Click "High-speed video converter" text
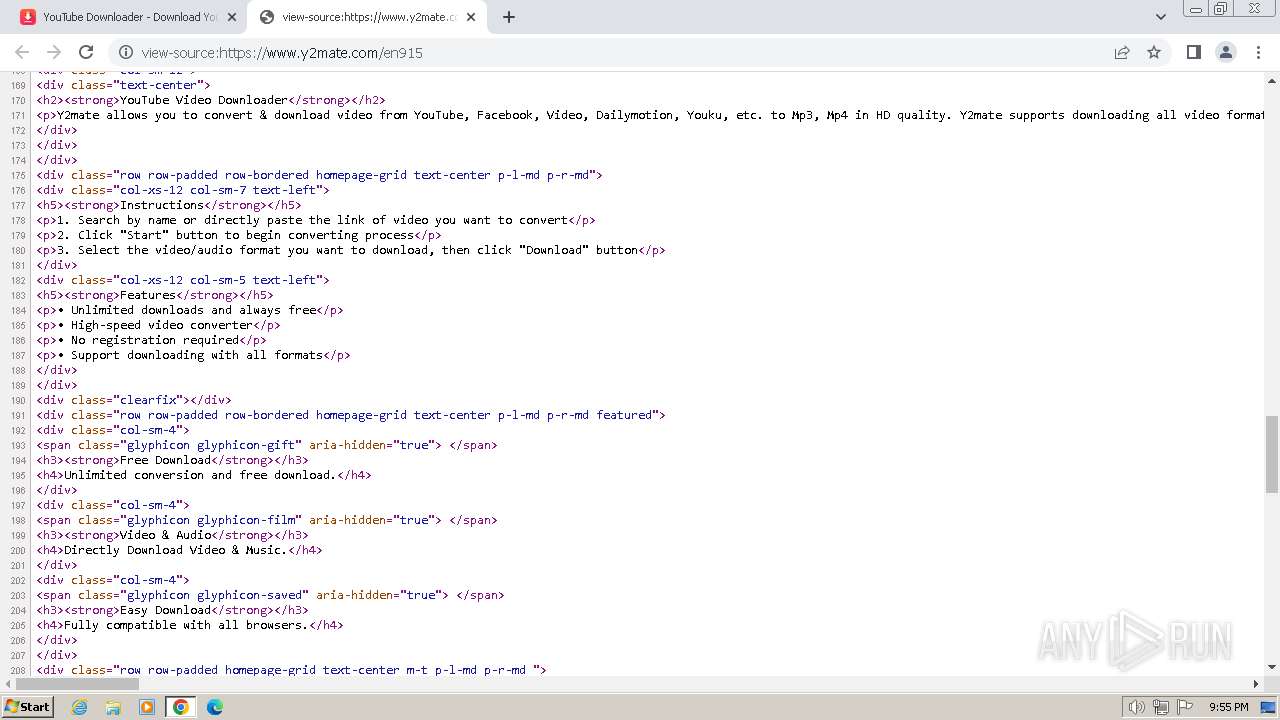This screenshot has width=1280, height=720. coord(161,325)
